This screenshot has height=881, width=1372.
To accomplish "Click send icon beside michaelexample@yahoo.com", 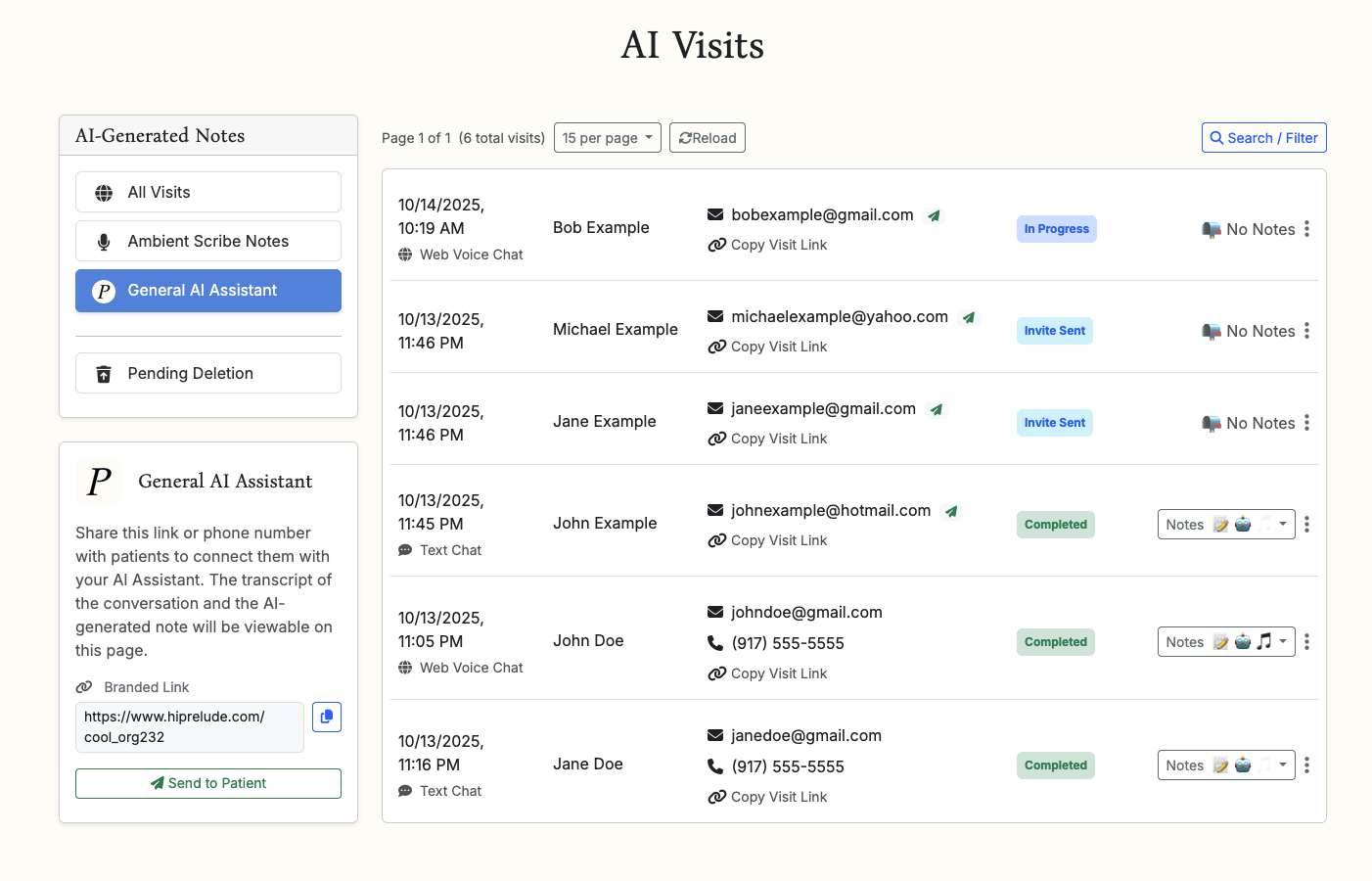I will [969, 317].
